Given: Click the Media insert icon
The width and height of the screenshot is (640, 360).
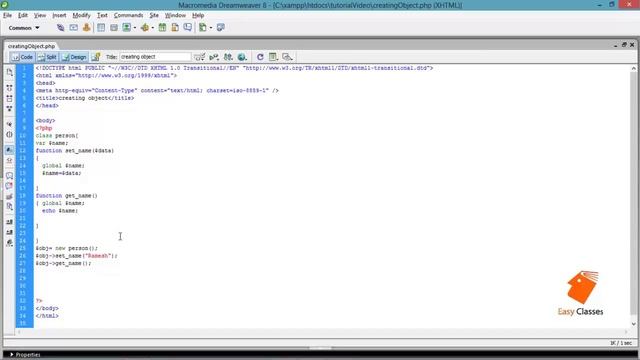Looking at the screenshot, I should click(144, 28).
